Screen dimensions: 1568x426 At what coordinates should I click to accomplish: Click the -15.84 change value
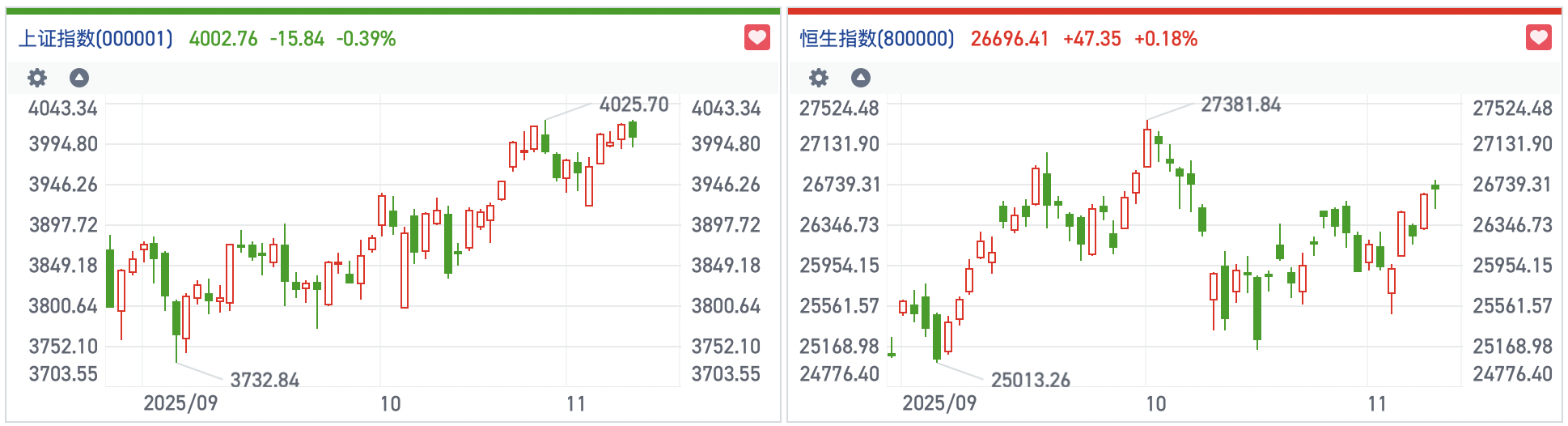tap(297, 39)
